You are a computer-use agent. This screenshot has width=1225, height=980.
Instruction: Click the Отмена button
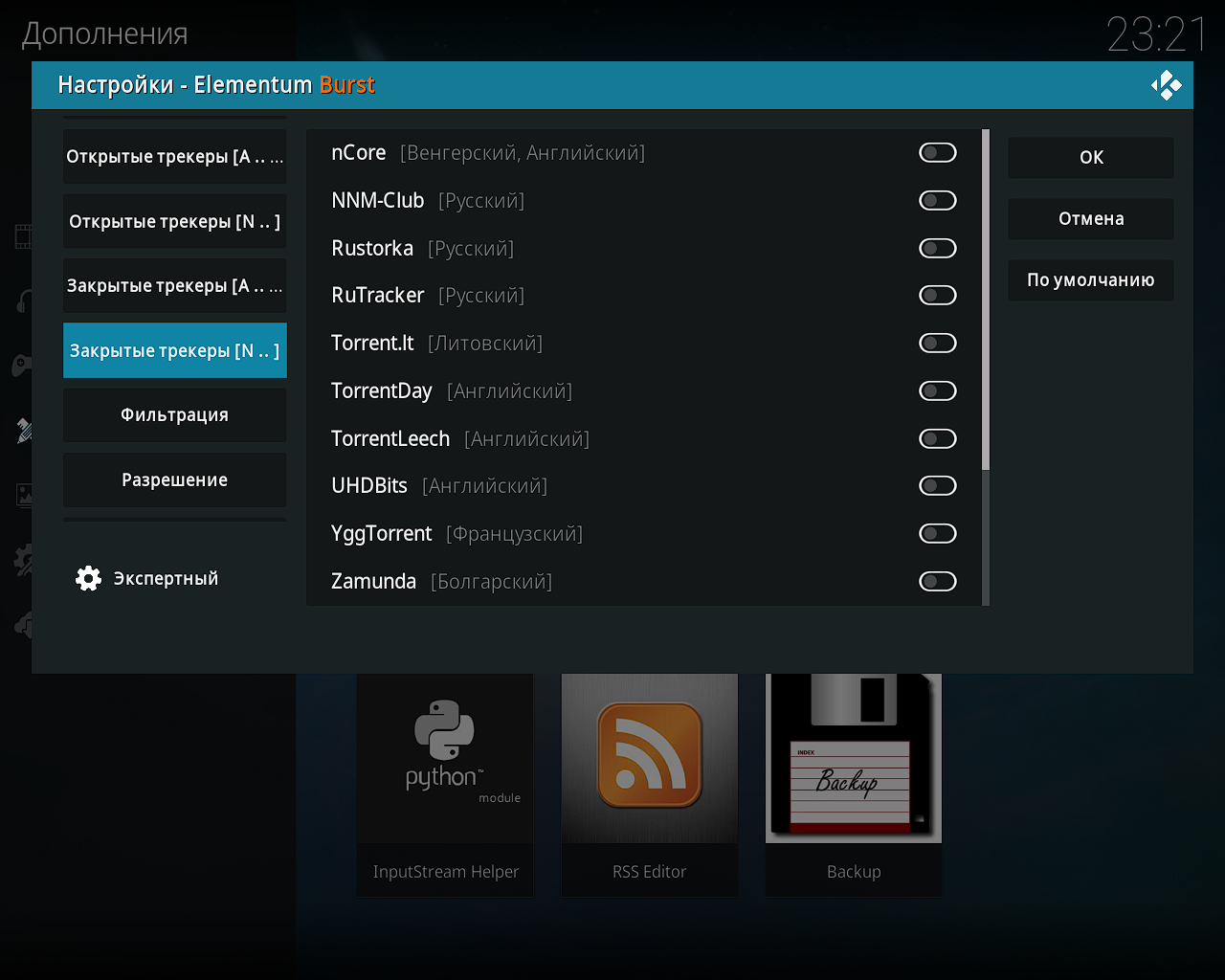[x=1091, y=219]
